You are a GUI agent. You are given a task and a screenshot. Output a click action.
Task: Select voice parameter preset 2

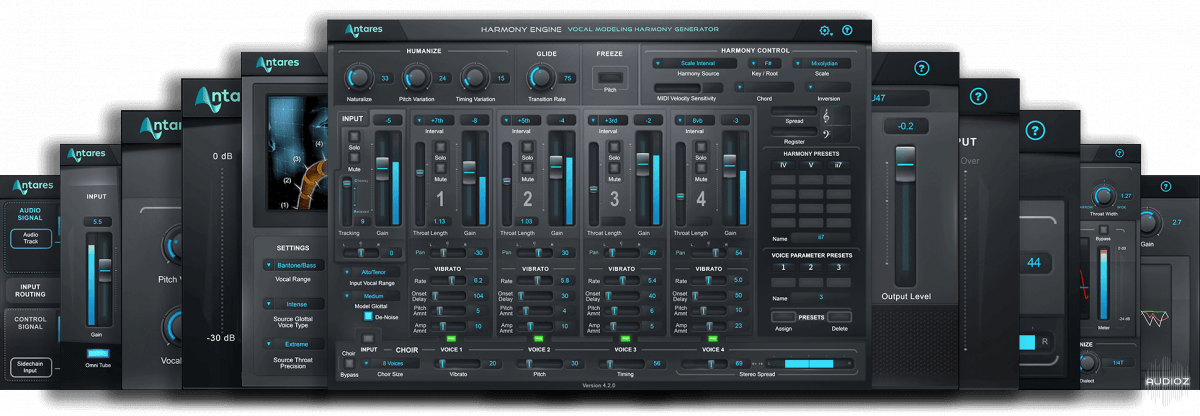pyautogui.click(x=811, y=267)
